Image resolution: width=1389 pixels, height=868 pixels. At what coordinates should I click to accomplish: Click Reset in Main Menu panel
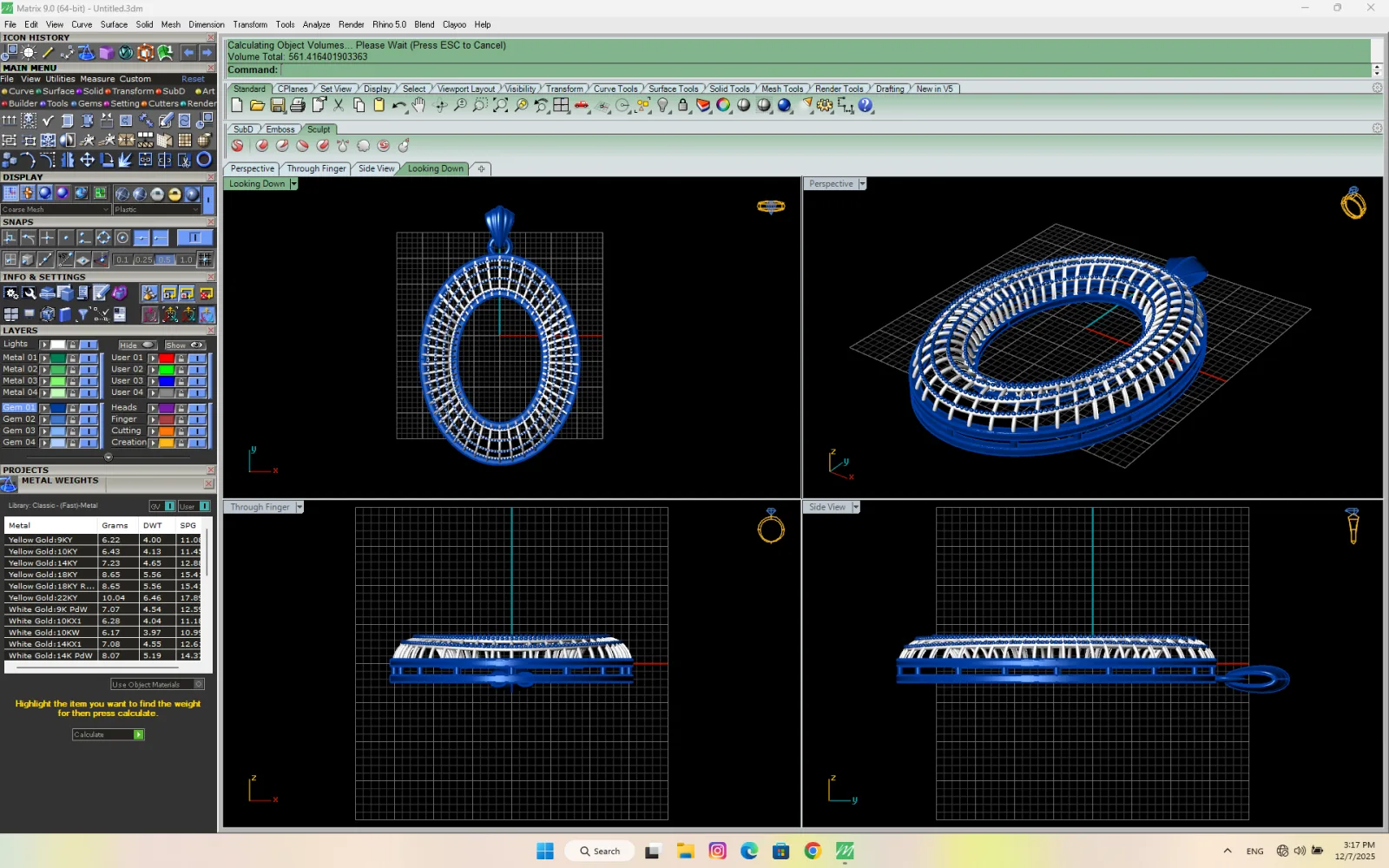tap(193, 79)
